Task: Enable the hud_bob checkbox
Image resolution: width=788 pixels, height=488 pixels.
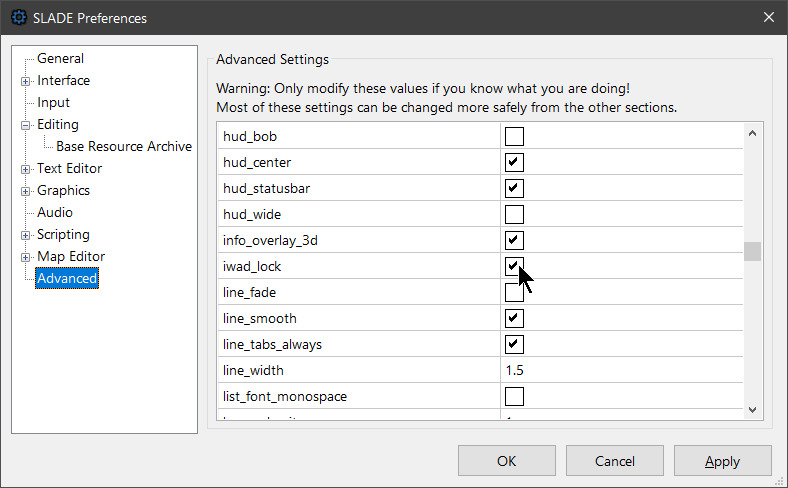Action: click(x=514, y=136)
